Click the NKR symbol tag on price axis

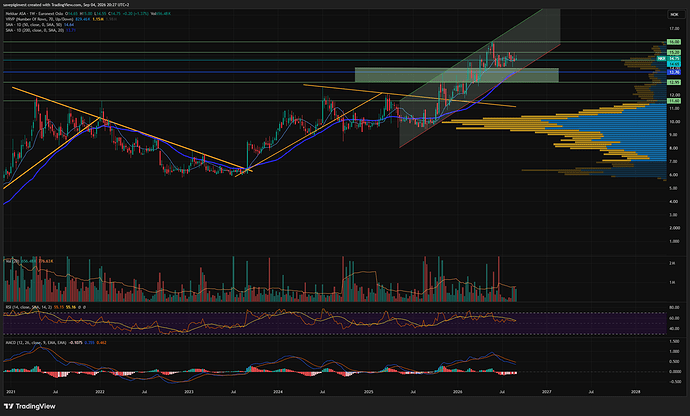661,59
